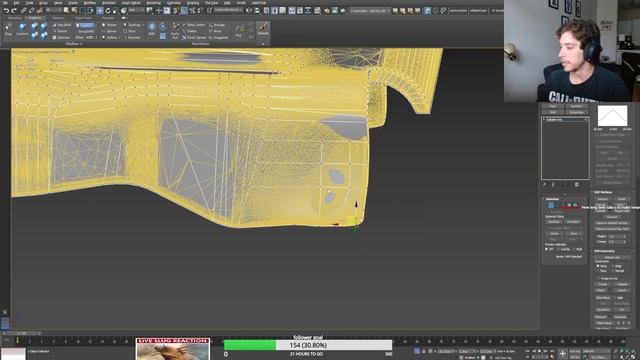Switch to the Object Paint ribbon tab
The height and width of the screenshot is (360, 640).
pos(83,18)
